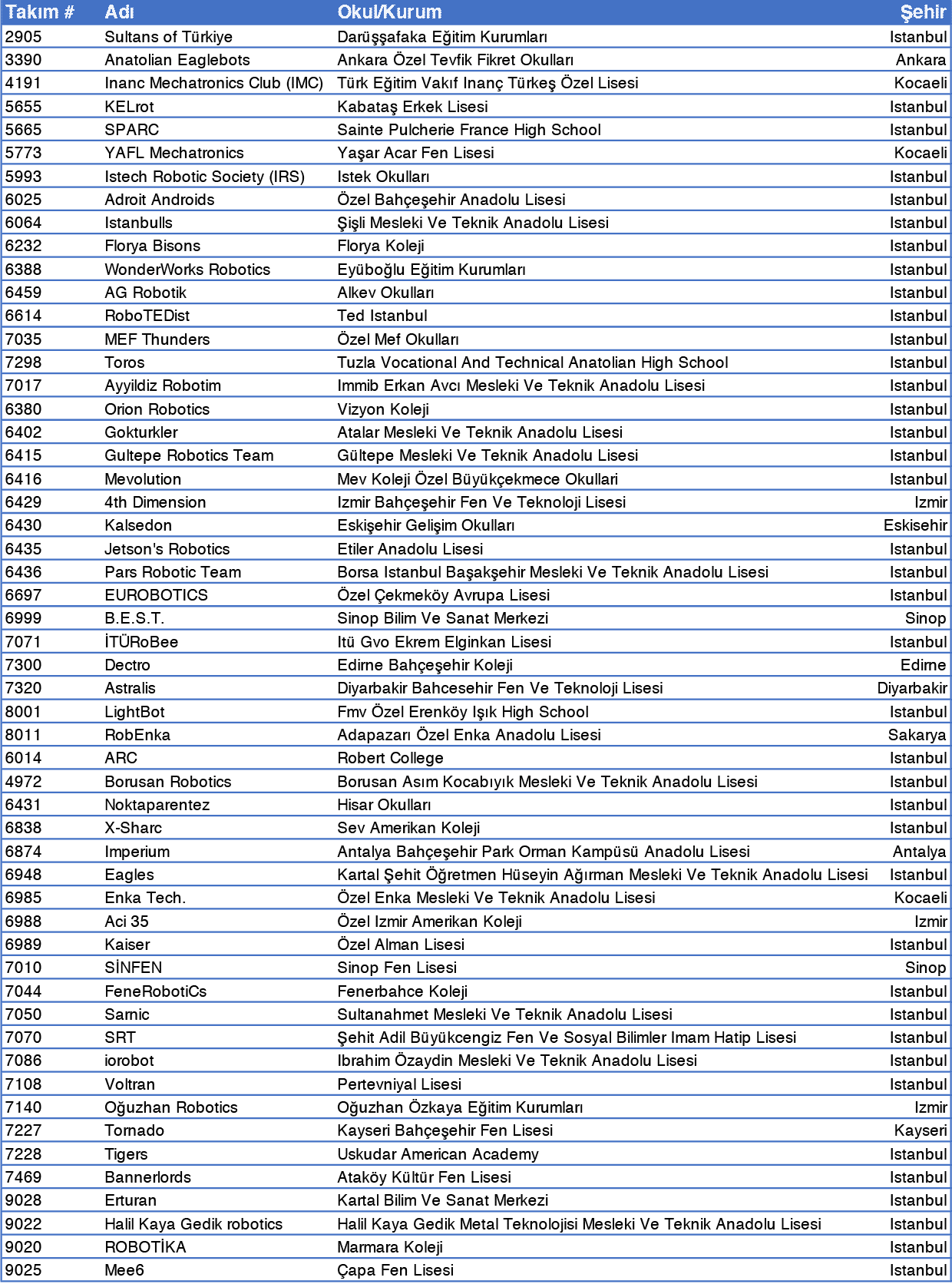Click 'RoboTEDist' team name

[x=147, y=316]
